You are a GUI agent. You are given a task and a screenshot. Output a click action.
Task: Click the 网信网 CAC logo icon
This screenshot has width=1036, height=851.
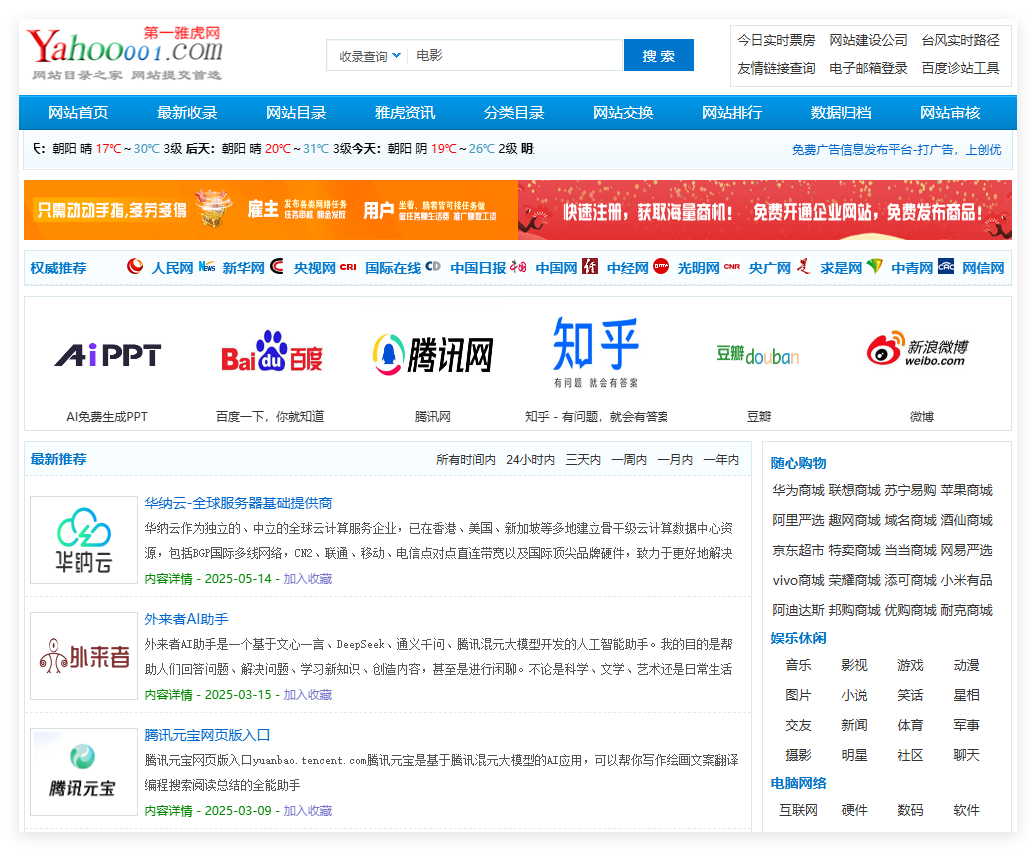(x=946, y=266)
